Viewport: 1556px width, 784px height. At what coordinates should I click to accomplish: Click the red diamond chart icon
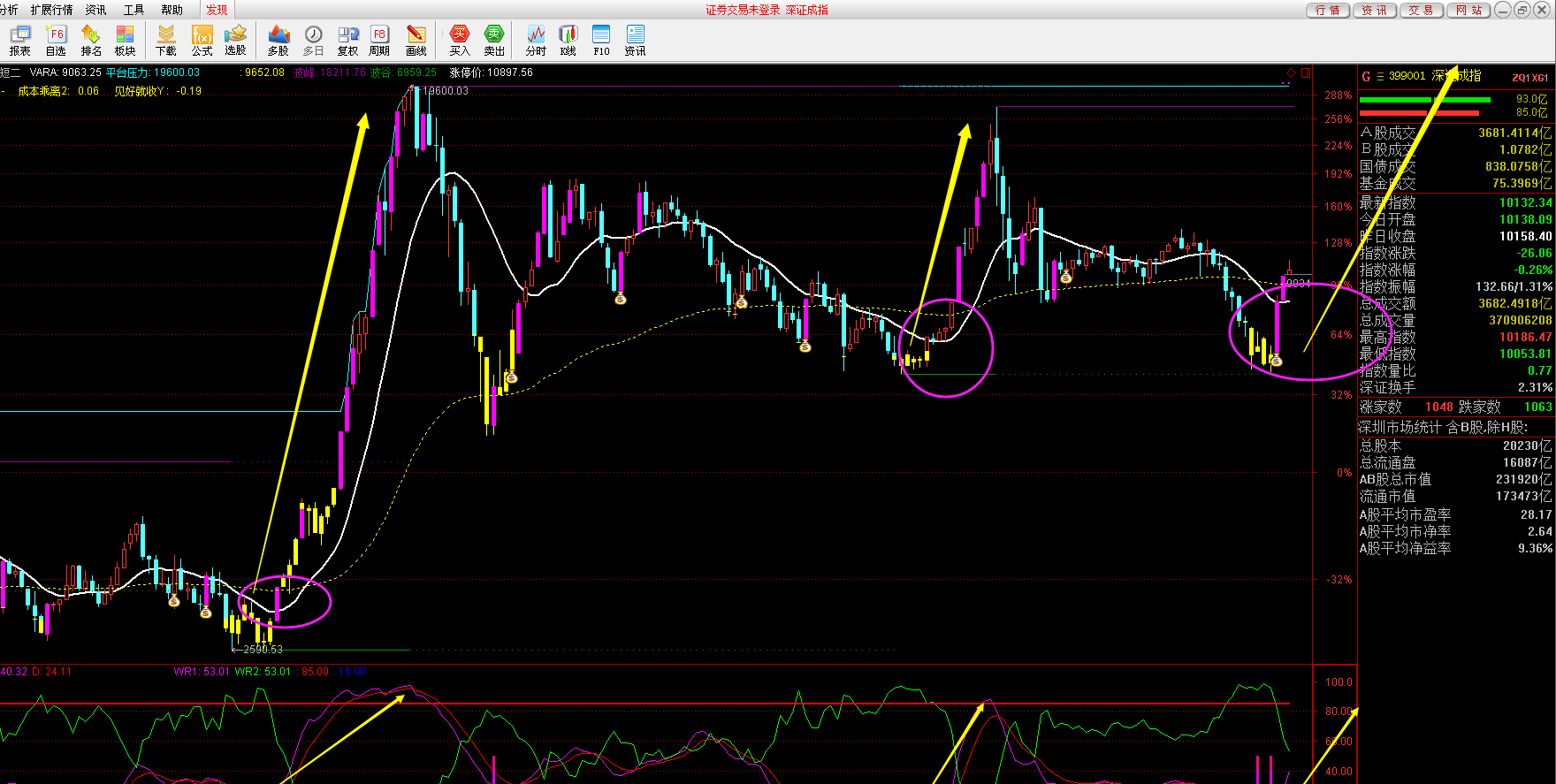[1291, 72]
